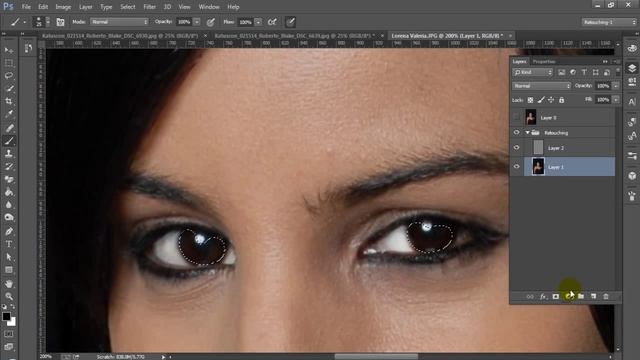The height and width of the screenshot is (360, 640).
Task: Show Layer 0 visibility box
Action: [516, 117]
